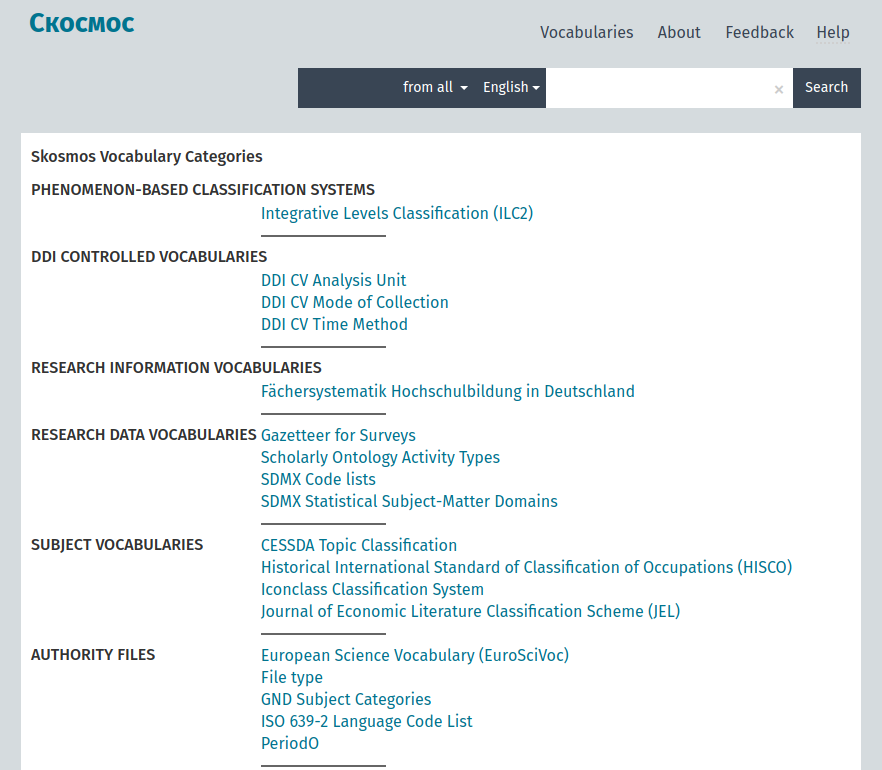The image size is (882, 770).
Task: Open CESSDA Topic Classification
Action: coord(359,545)
